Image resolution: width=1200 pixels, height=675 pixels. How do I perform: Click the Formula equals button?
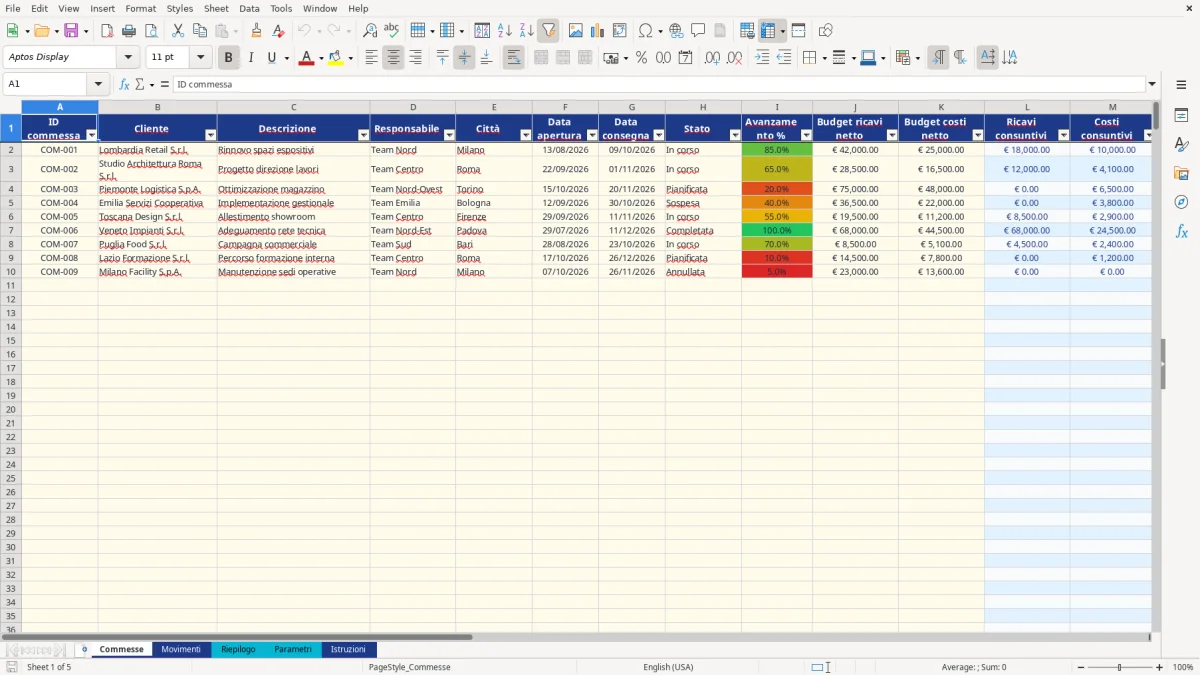click(165, 85)
